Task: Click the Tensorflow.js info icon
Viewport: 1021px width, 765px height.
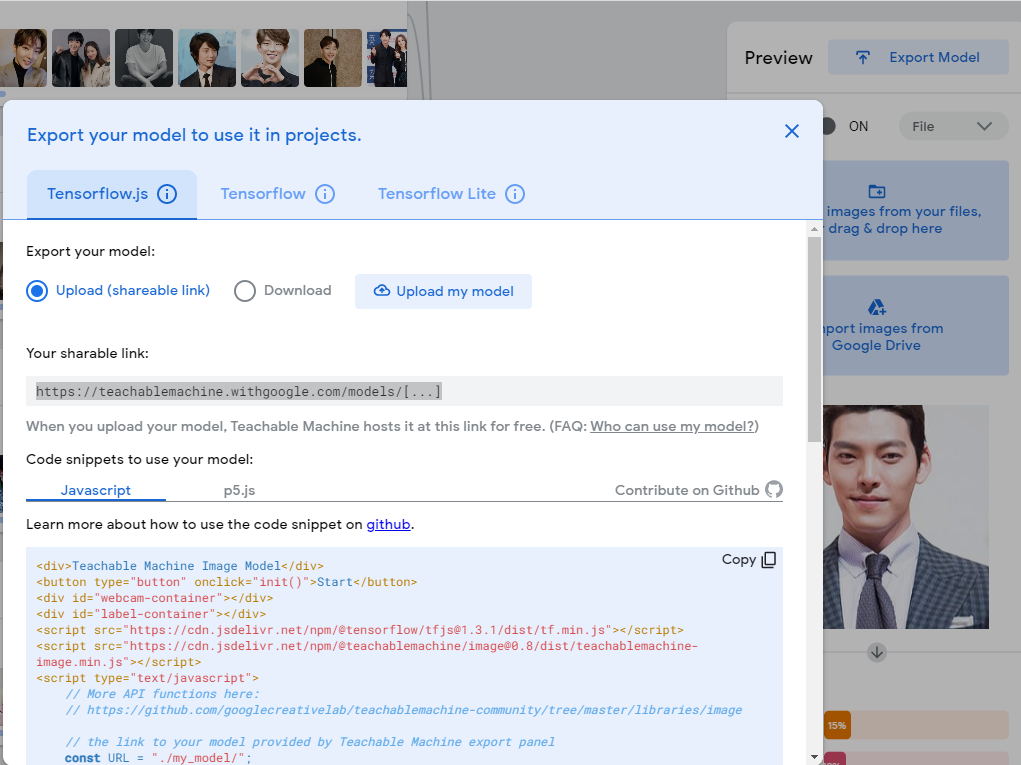Action: [167, 194]
